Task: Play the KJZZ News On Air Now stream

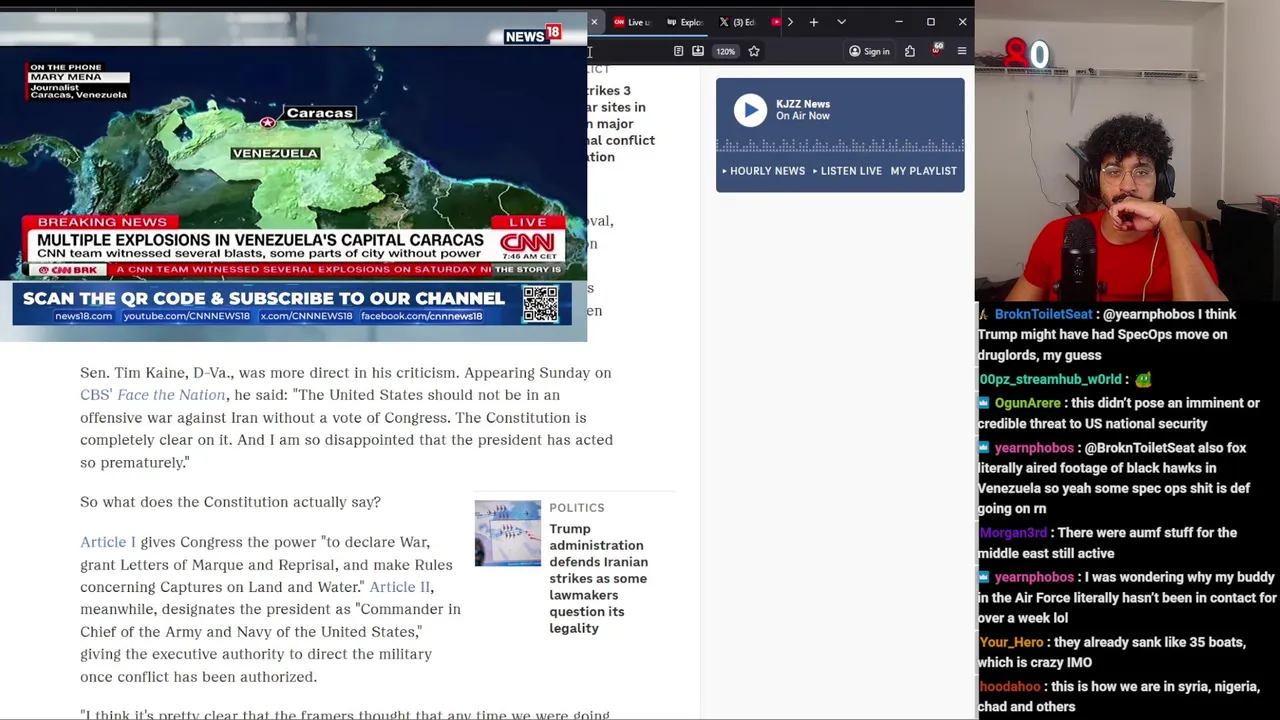Action: pyautogui.click(x=750, y=110)
